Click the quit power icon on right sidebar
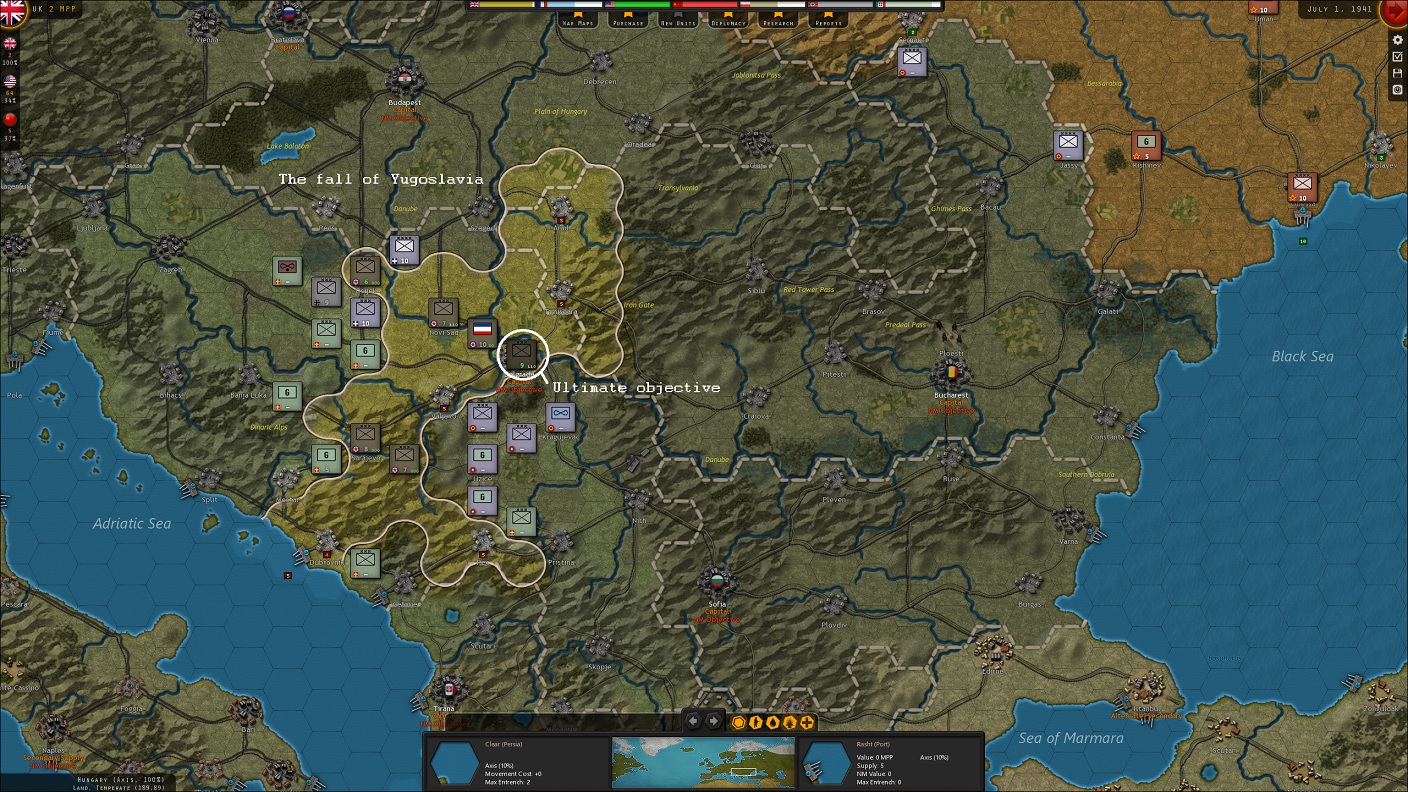Viewport: 1408px width, 792px height. [1398, 89]
